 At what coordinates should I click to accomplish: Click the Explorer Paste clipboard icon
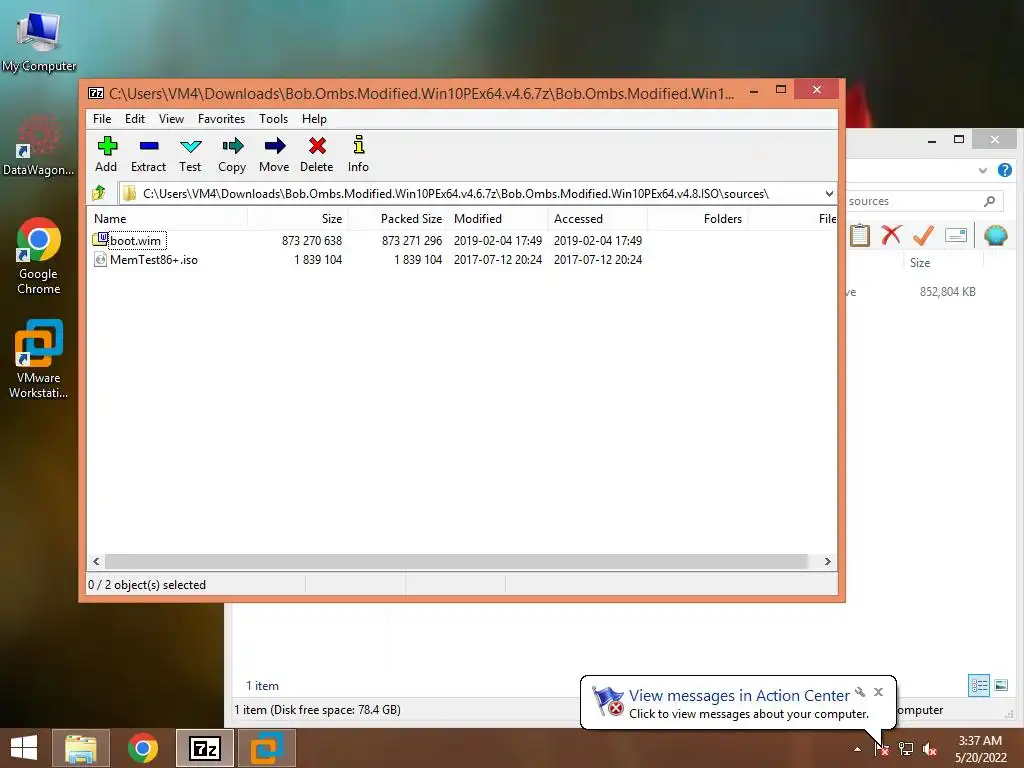tap(860, 235)
